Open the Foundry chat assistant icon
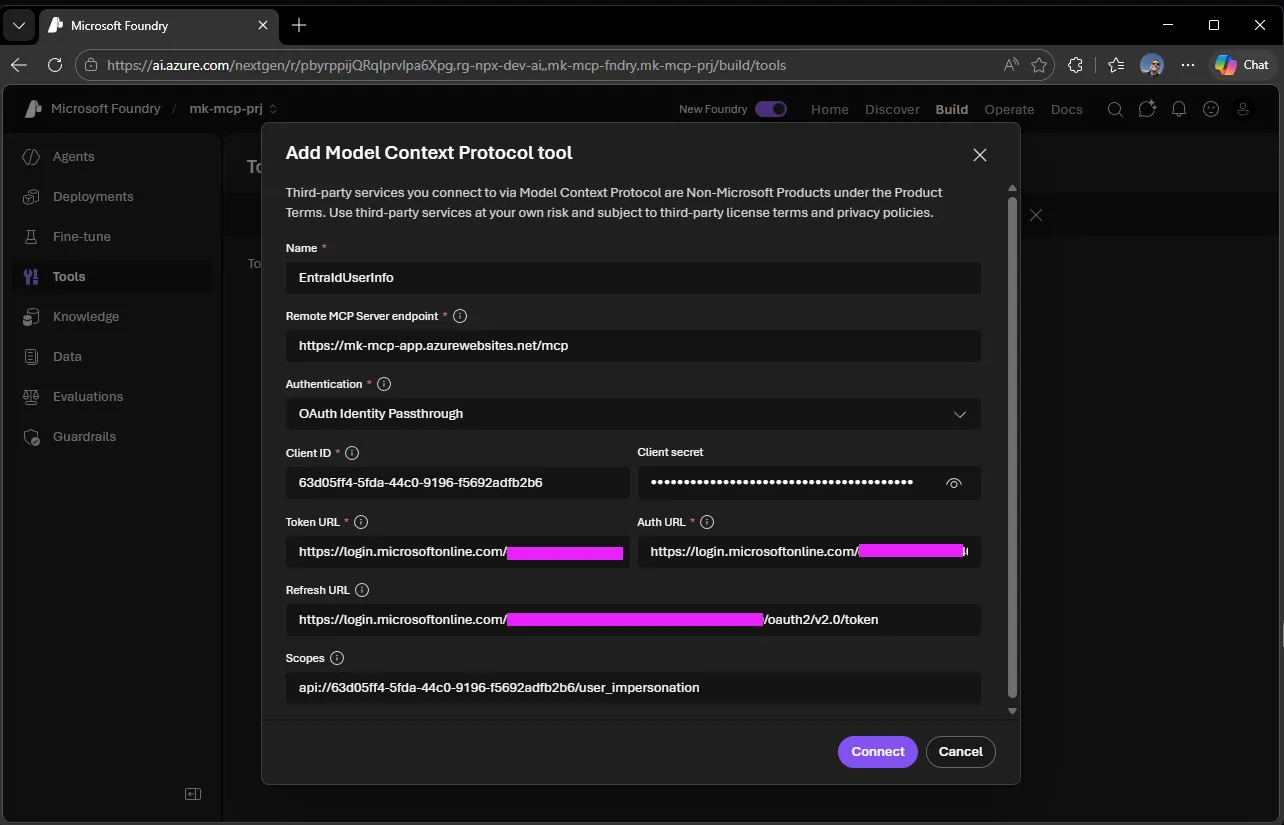The width and height of the screenshot is (1284, 825). (x=1147, y=109)
